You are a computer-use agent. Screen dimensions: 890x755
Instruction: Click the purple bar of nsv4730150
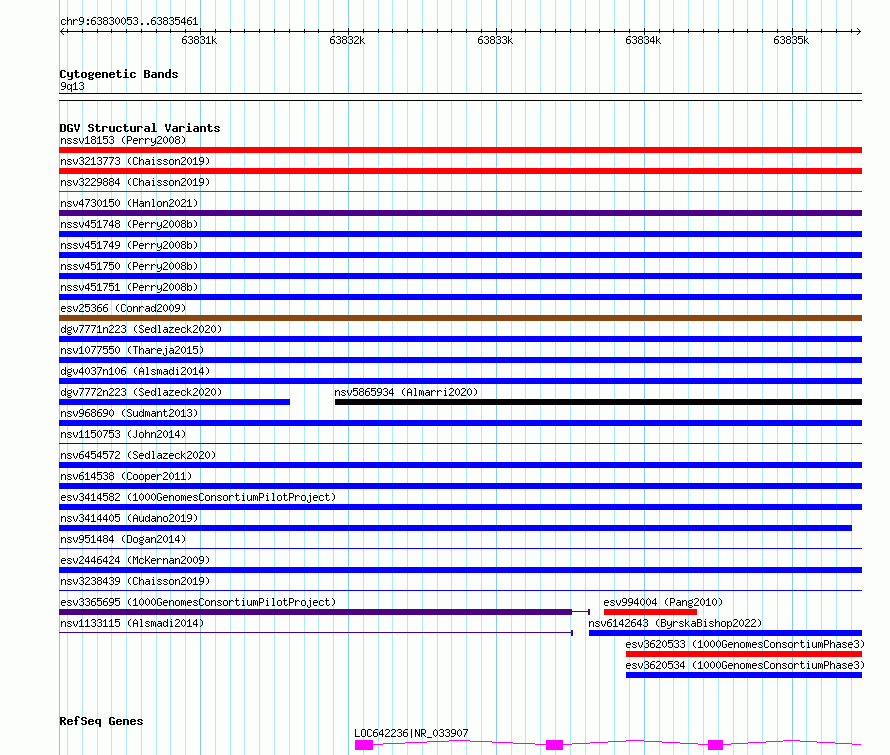[460, 213]
